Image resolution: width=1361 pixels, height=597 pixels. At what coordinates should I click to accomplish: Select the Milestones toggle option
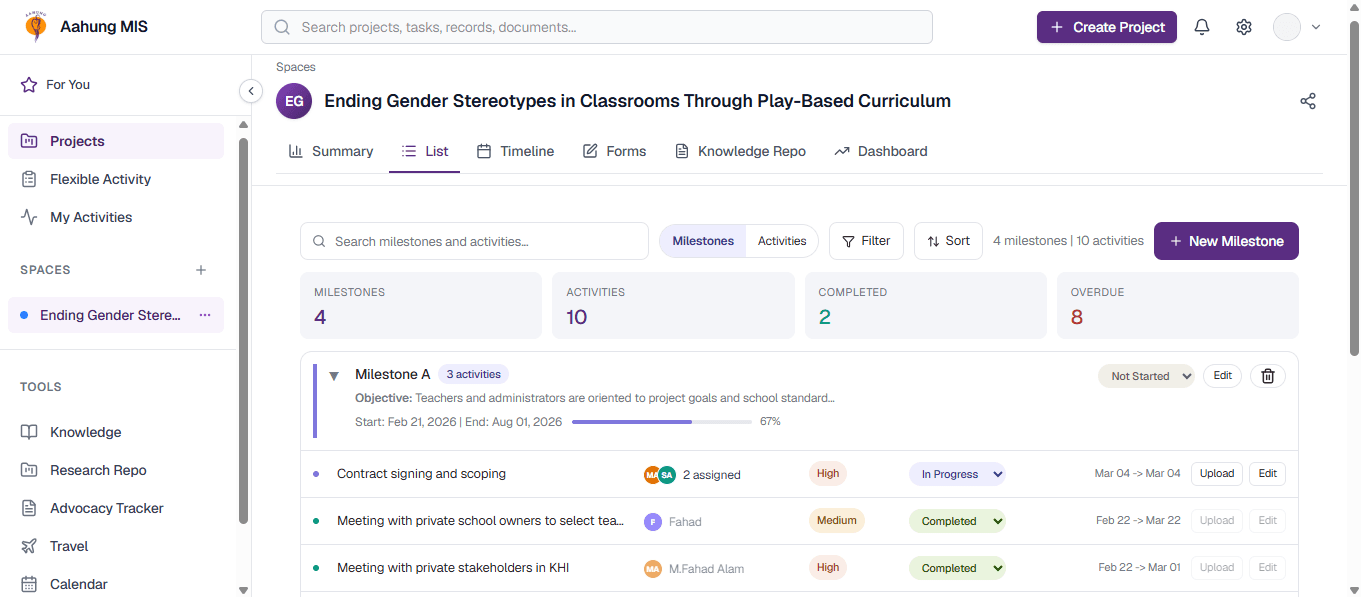[x=703, y=241]
